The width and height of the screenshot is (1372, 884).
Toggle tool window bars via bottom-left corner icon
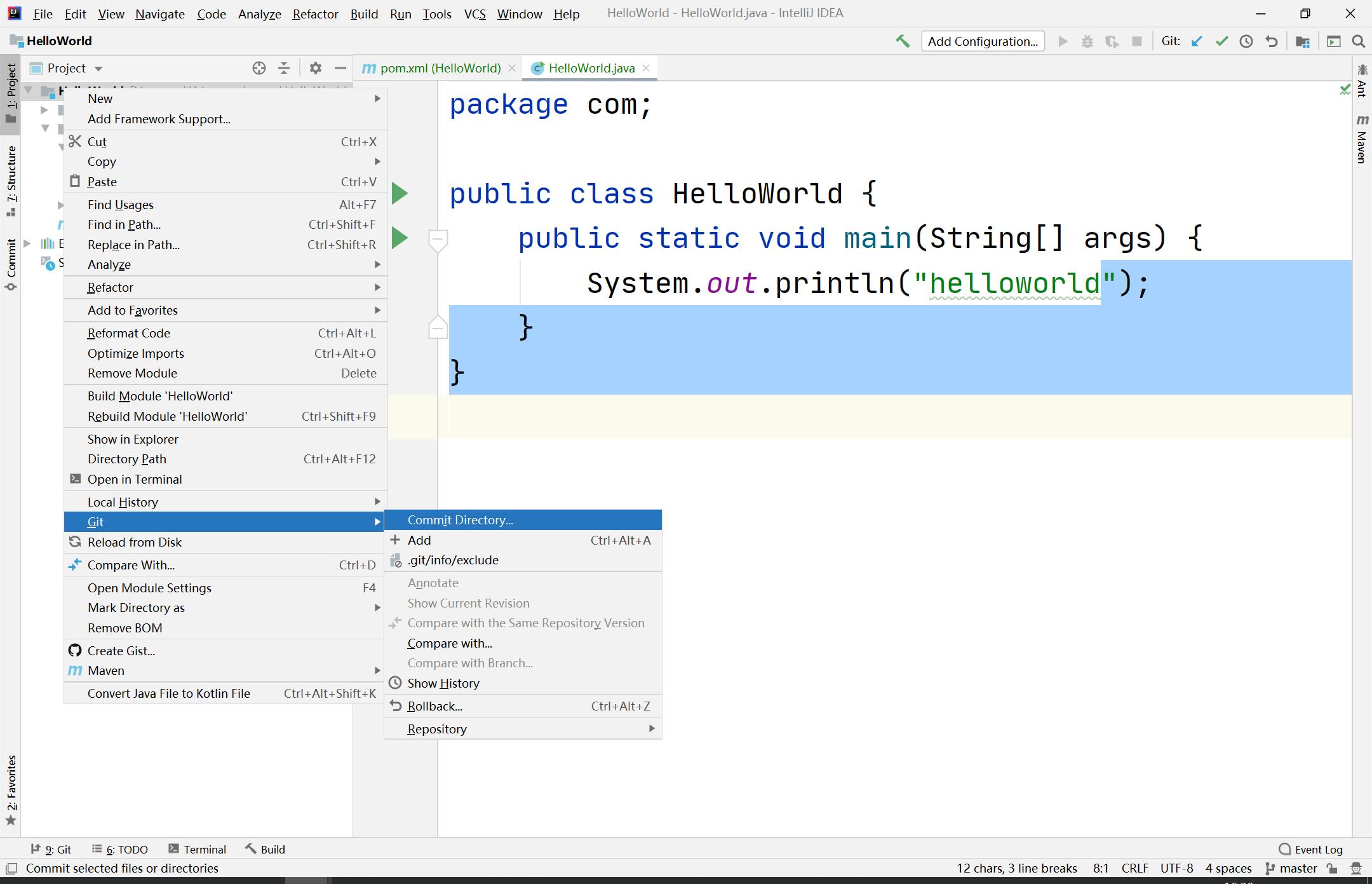coord(11,868)
